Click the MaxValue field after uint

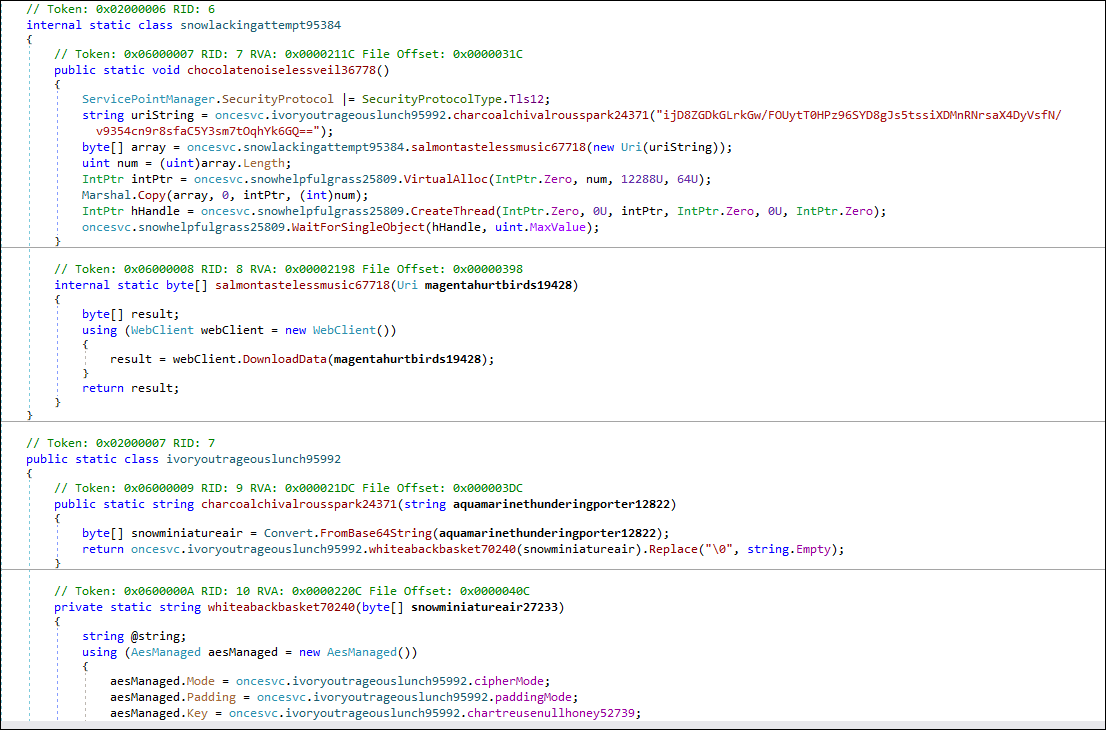click(x=557, y=227)
